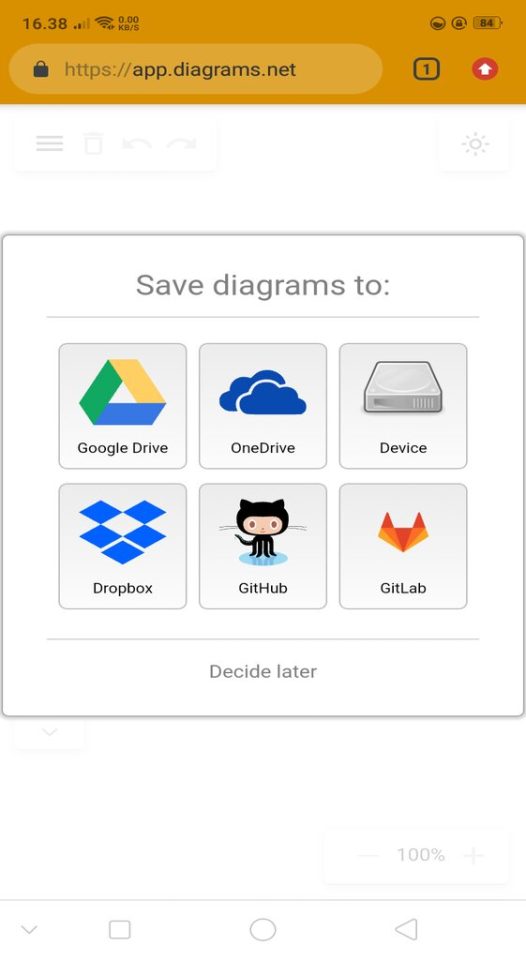Click the undo arrow icon
Image resolution: width=526 pixels, height=960 pixels.
point(137,144)
